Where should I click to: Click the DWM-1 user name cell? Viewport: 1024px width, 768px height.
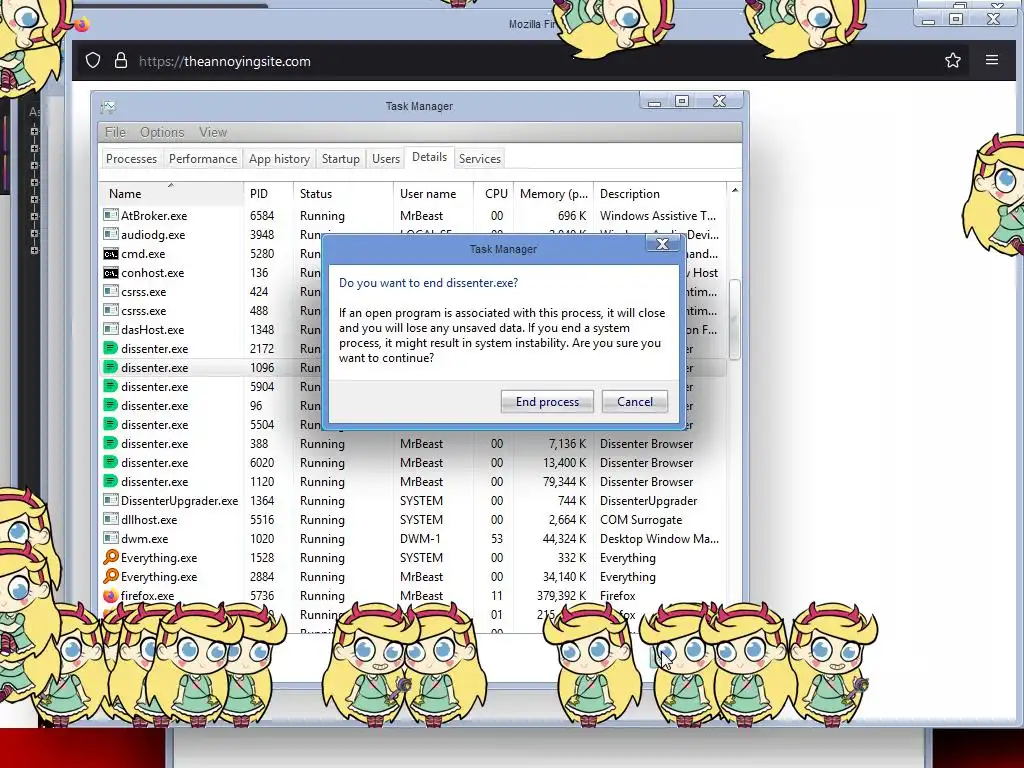click(x=420, y=539)
